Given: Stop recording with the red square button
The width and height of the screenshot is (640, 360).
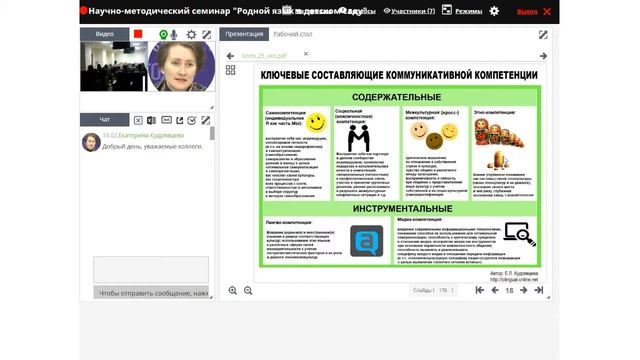Looking at the screenshot, I should pyautogui.click(x=138, y=34).
